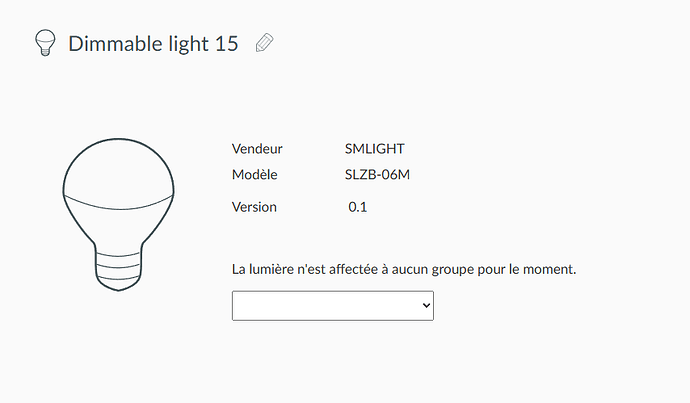The height and width of the screenshot is (403, 690).
Task: Click the SMLIGHT vendor value
Action: click(374, 149)
